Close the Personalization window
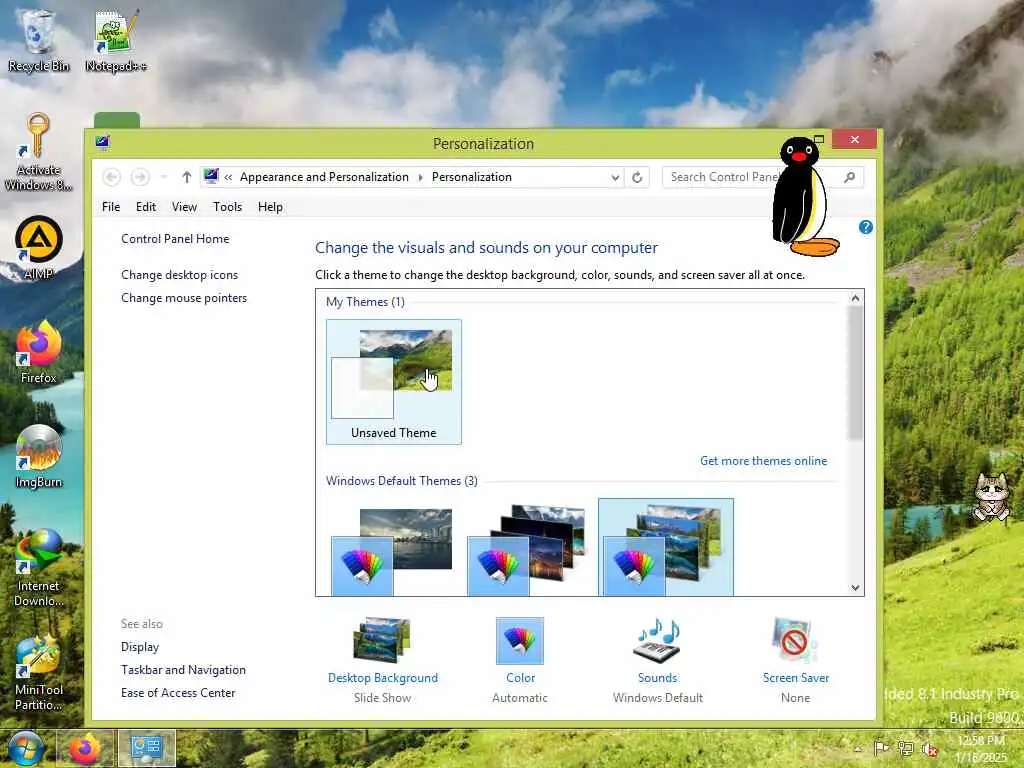Screen dimensions: 1024x768 click(x=854, y=139)
